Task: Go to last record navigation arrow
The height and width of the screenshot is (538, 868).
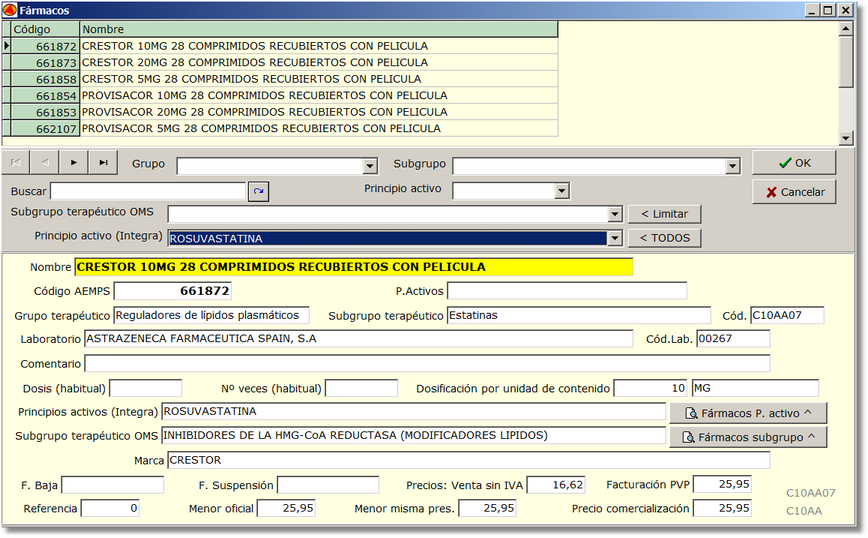Action: 103,163
